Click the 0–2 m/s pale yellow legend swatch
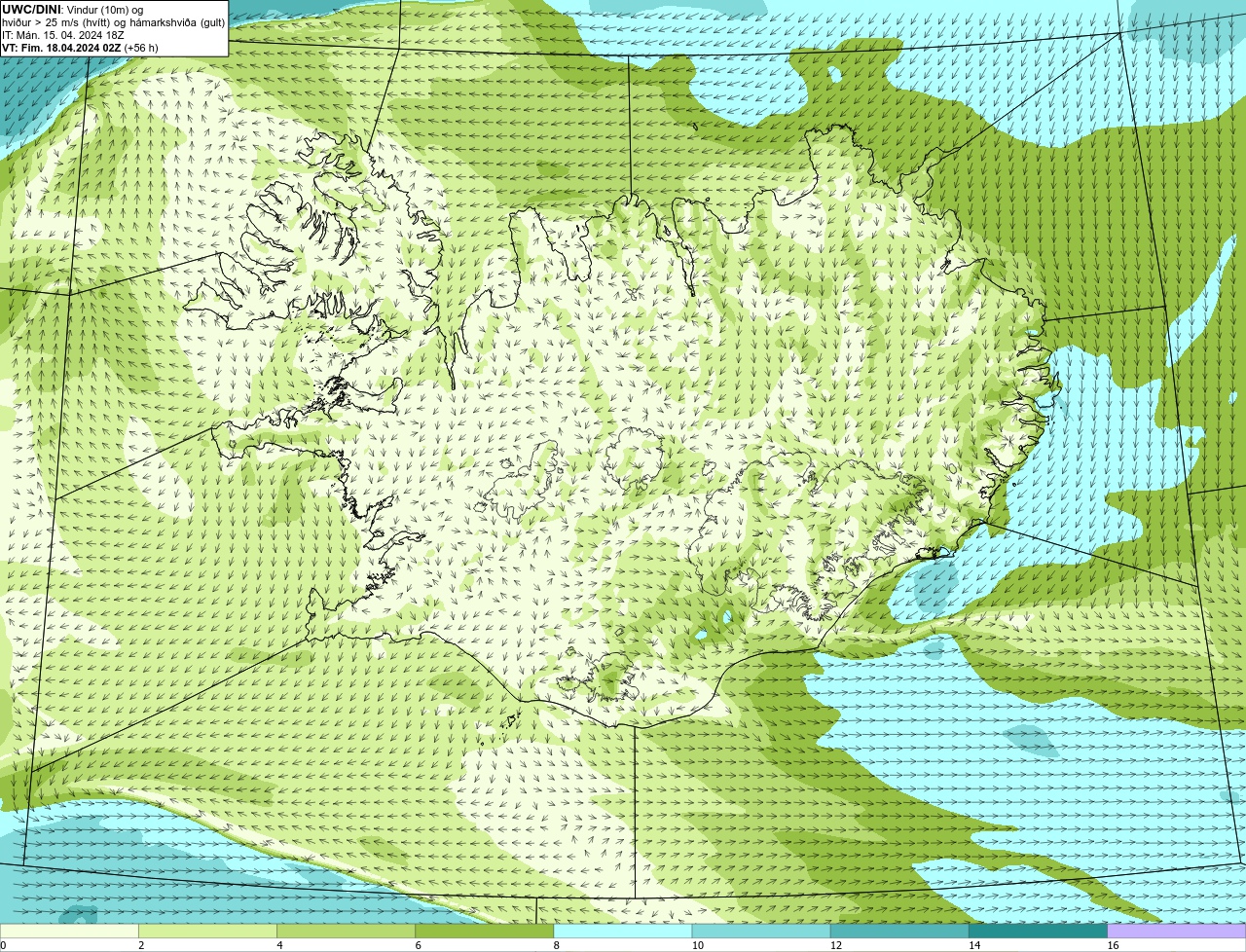Viewport: 1246px width, 952px height. pyautogui.click(x=69, y=931)
